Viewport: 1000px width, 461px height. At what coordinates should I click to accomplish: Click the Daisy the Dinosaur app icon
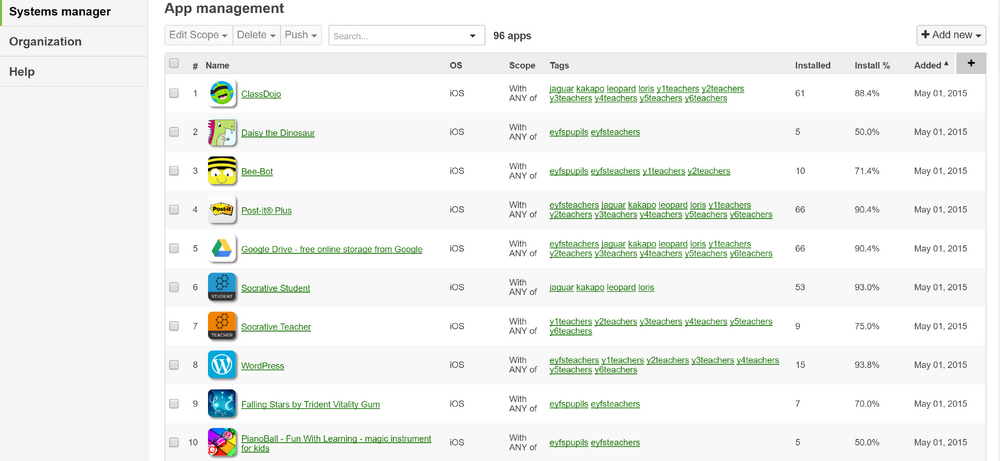coord(222,133)
